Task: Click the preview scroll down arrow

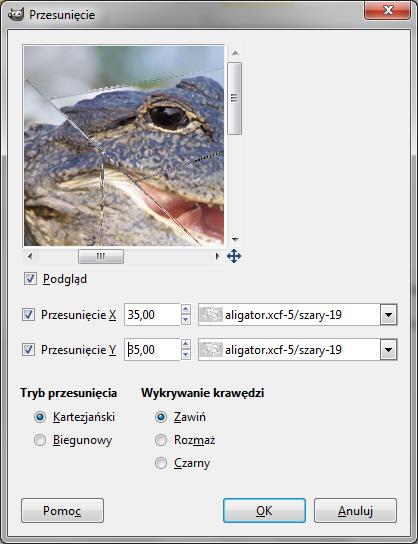Action: pyautogui.click(x=235, y=239)
